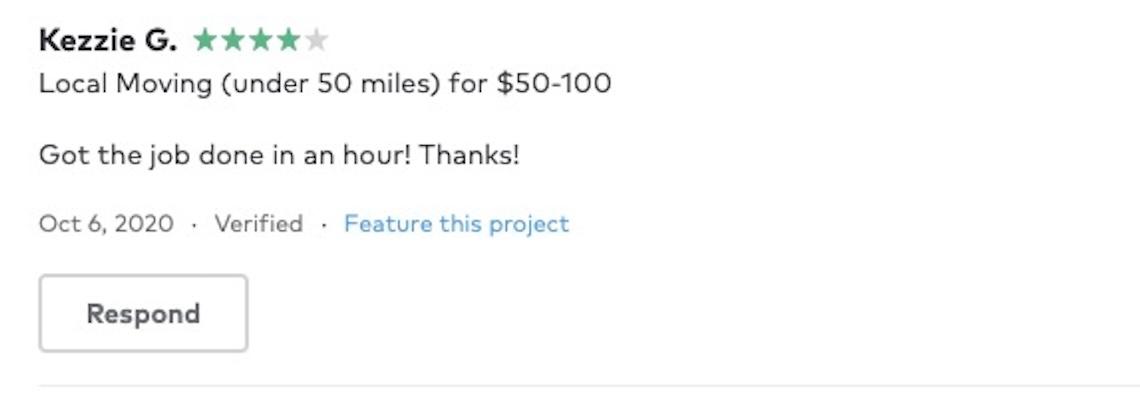1140x408 pixels.
Task: Click the dot separator after Verified
Action: pos(323,224)
